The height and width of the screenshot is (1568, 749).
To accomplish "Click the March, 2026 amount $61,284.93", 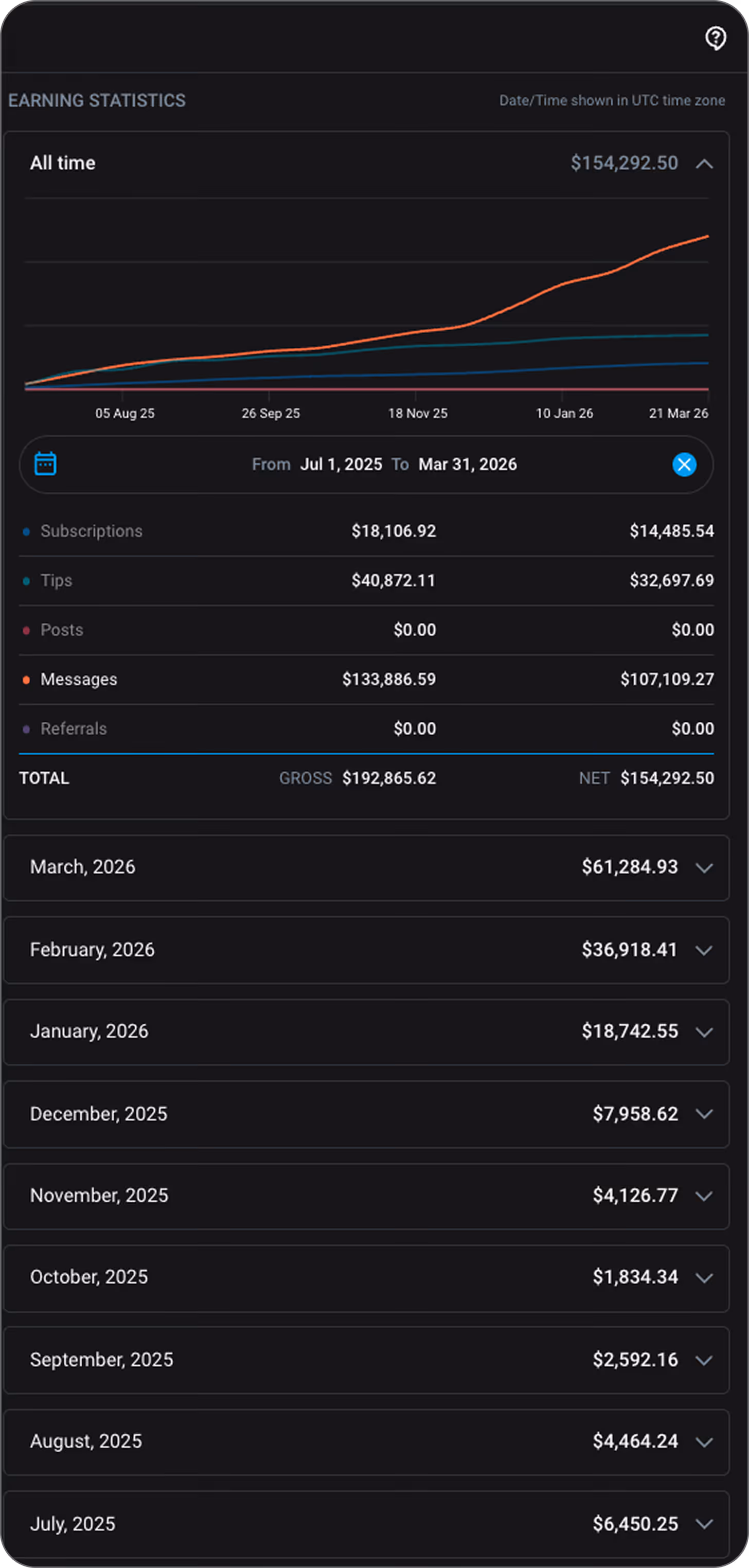I will click(630, 867).
